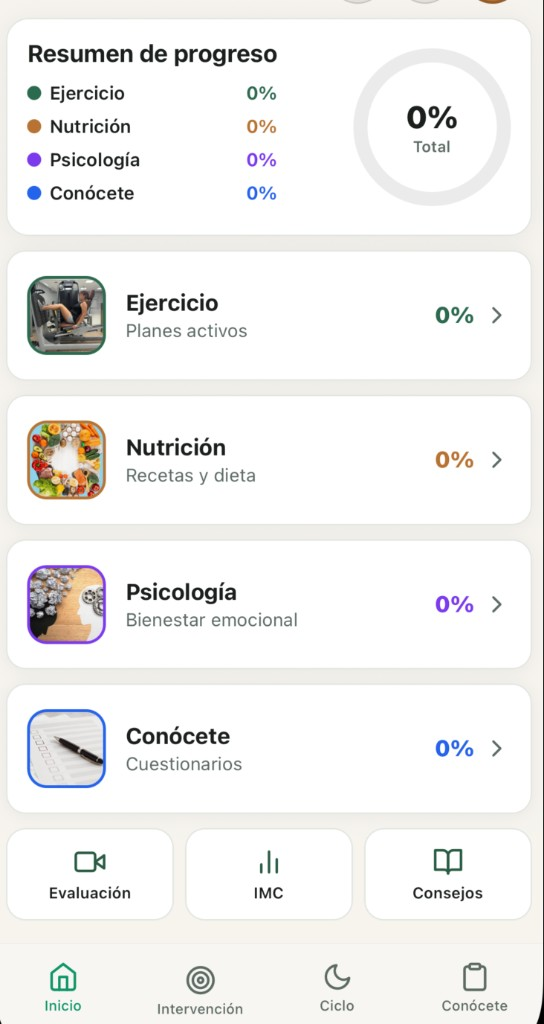Tap the Nutrición food wreath thumbnail
The height and width of the screenshot is (1024, 544).
[x=67, y=460]
